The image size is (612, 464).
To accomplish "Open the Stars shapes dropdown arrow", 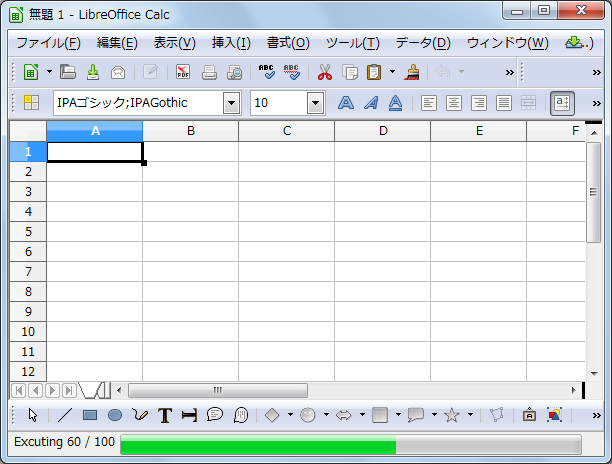I will click(470, 415).
